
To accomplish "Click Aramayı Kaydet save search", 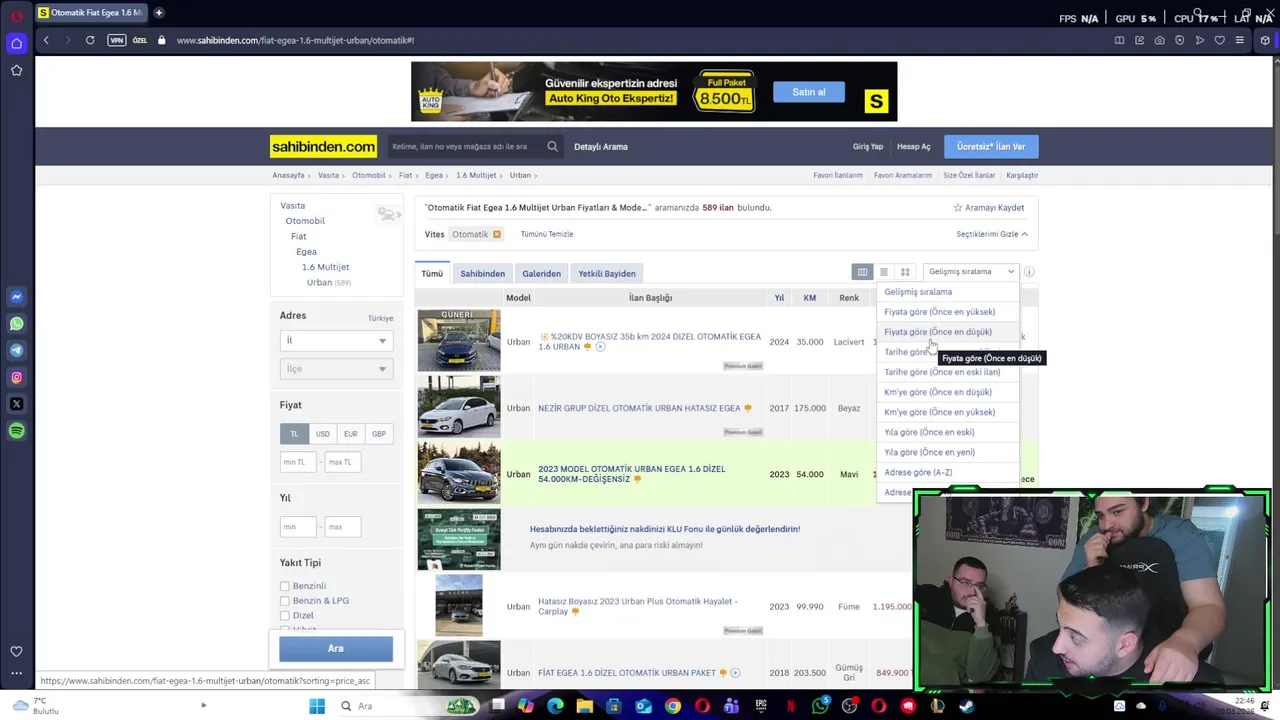I will pos(988,208).
